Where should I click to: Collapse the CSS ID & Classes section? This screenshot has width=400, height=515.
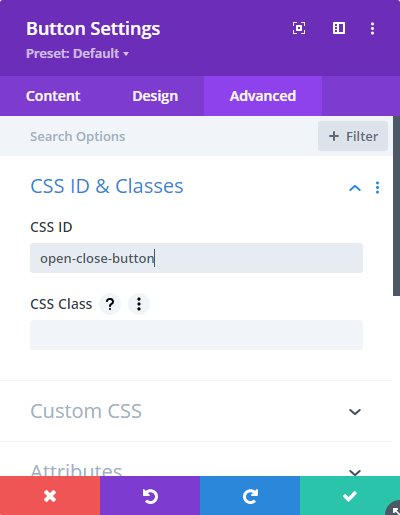click(355, 188)
